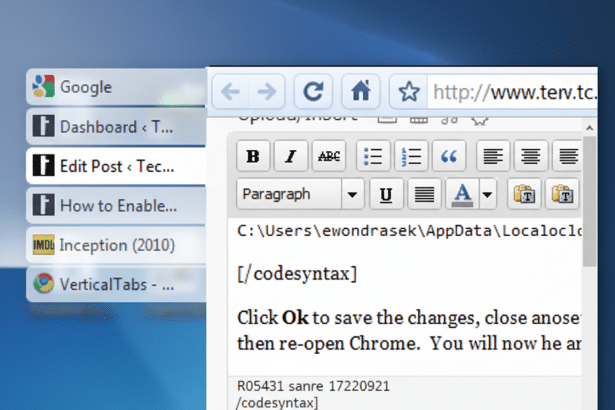Align text right
The image size is (615, 410).
(x=567, y=156)
